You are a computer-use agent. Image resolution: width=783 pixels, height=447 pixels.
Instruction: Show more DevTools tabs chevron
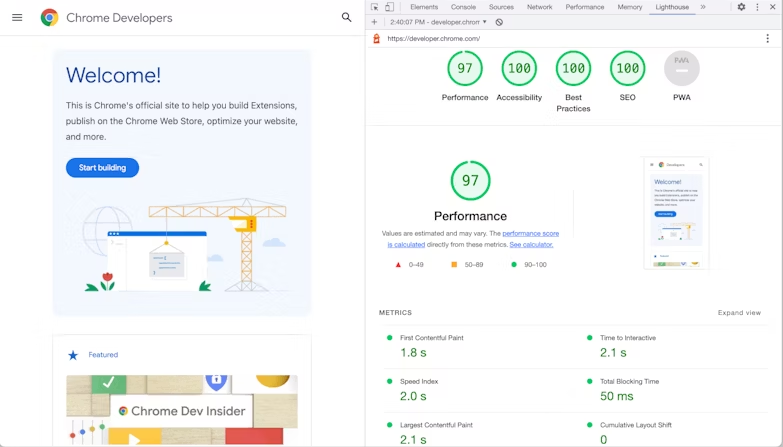click(x=703, y=7)
